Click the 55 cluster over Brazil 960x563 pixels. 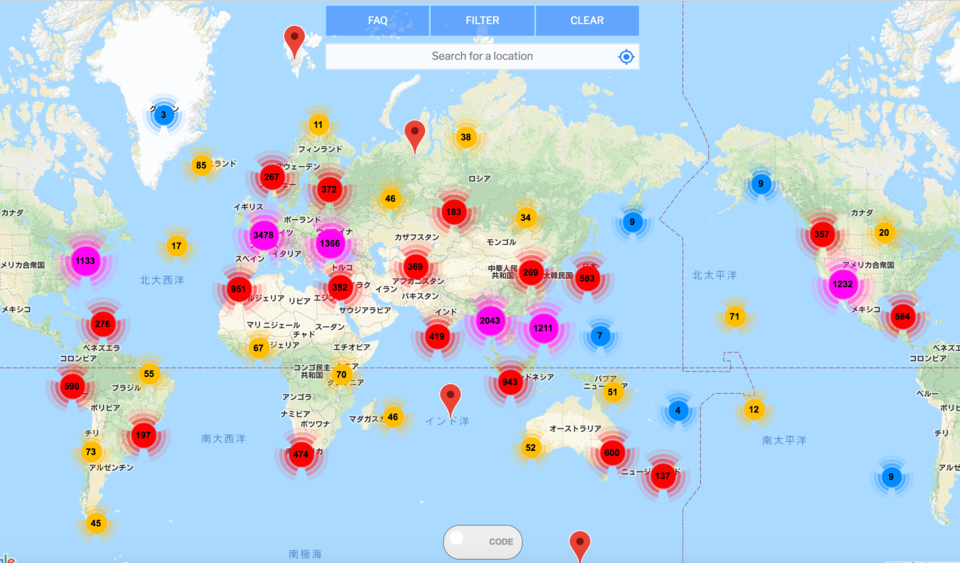tap(149, 374)
